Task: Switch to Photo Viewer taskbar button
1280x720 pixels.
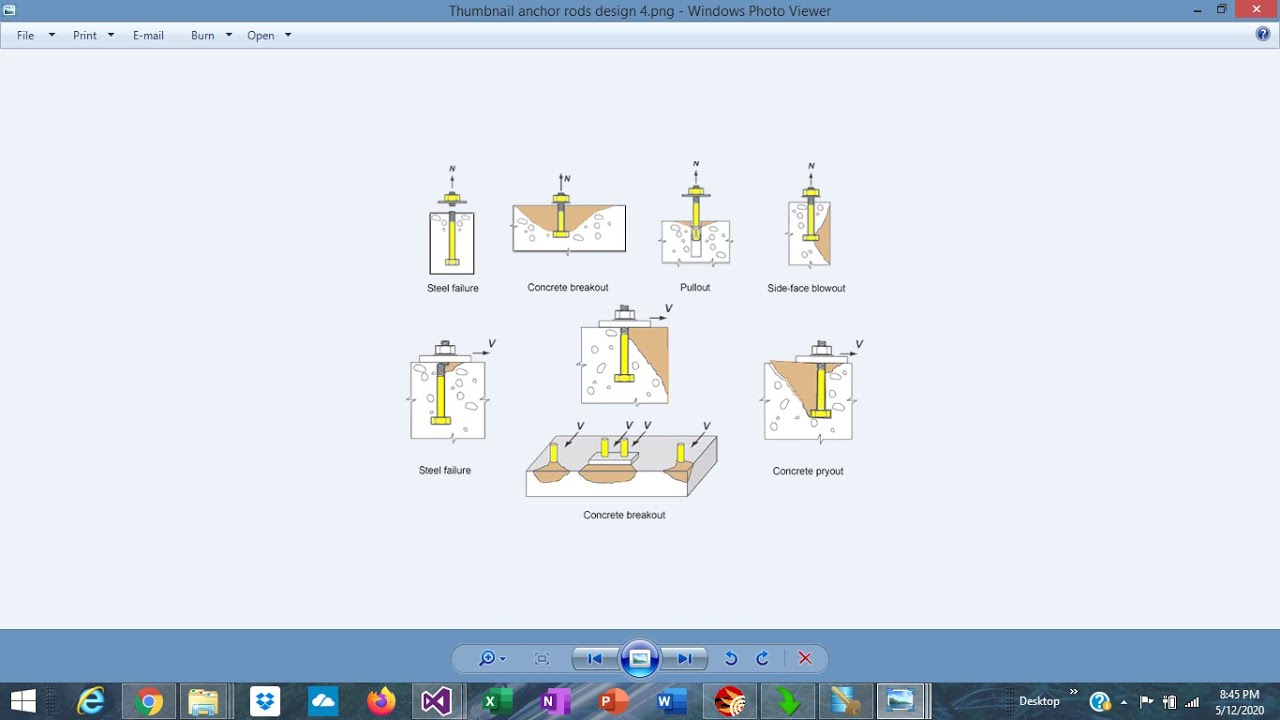Action: click(901, 701)
